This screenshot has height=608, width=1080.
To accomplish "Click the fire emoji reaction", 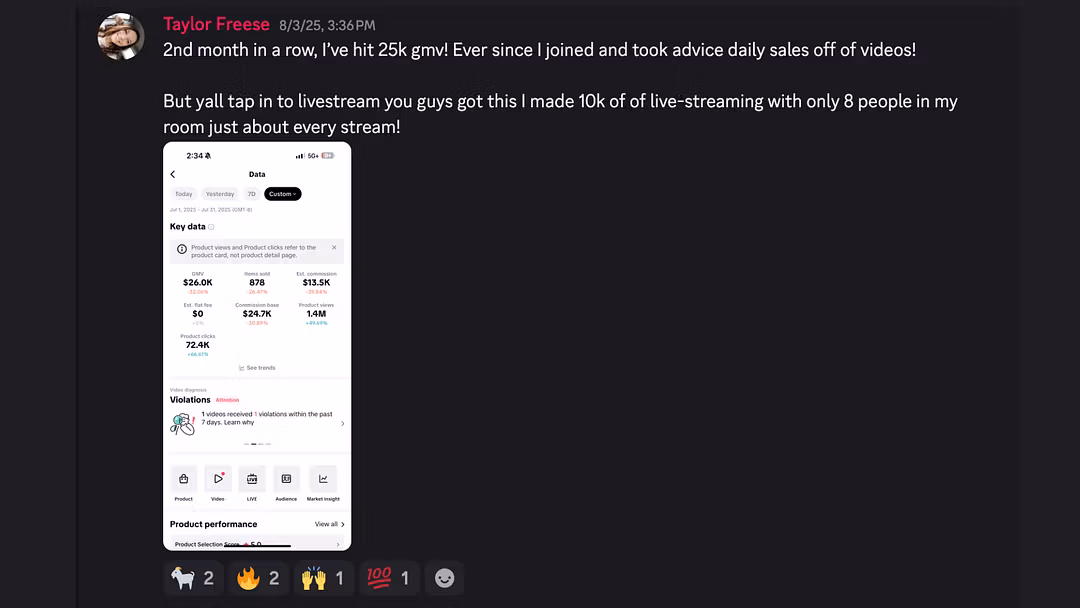I will point(258,578).
